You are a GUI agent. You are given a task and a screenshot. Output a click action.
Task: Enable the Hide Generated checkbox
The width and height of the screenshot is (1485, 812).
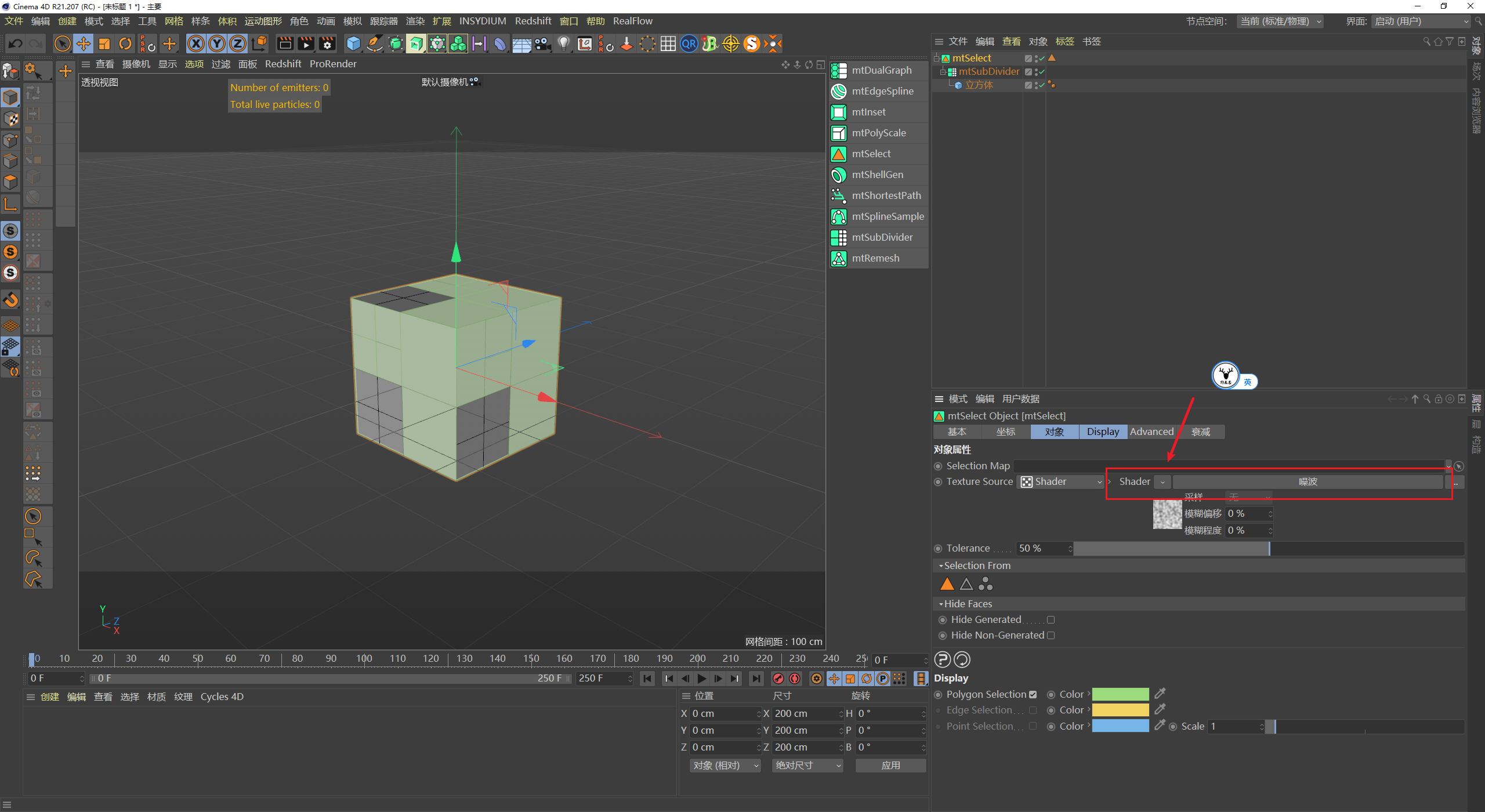point(1051,620)
